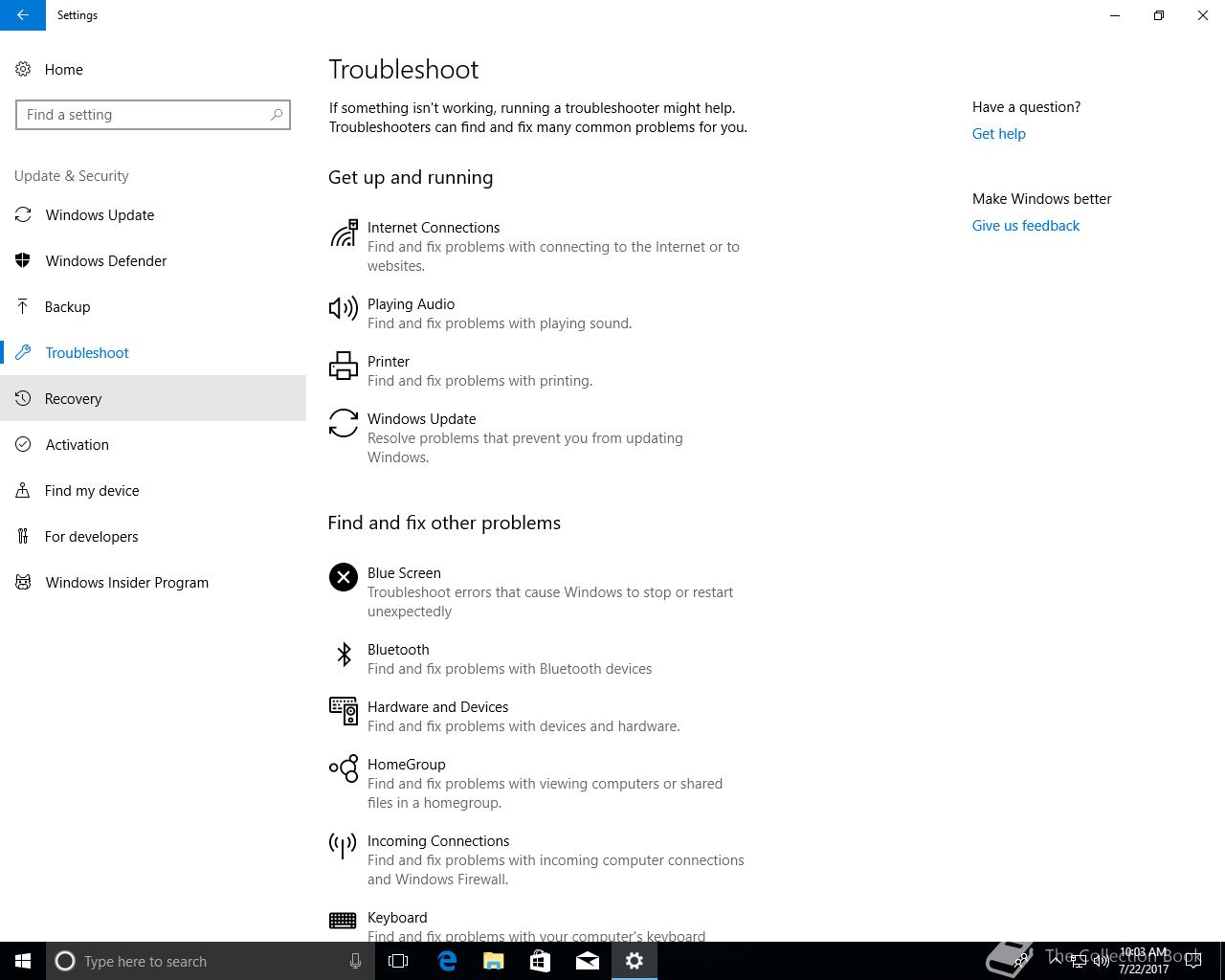Select Playing Audio troubleshooter title
Screen dimensions: 1225x980
click(x=411, y=304)
